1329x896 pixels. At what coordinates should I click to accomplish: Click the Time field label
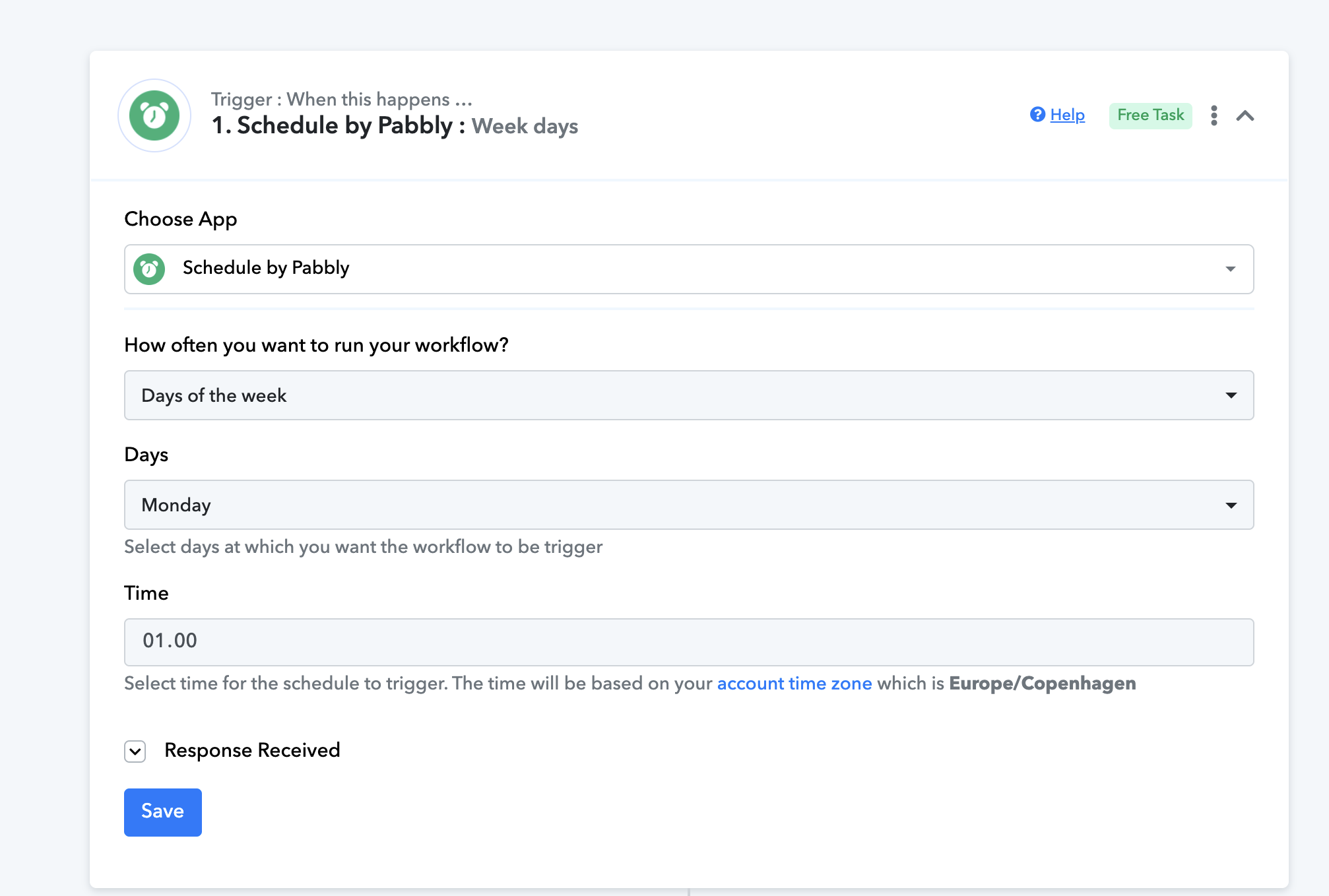[x=146, y=593]
